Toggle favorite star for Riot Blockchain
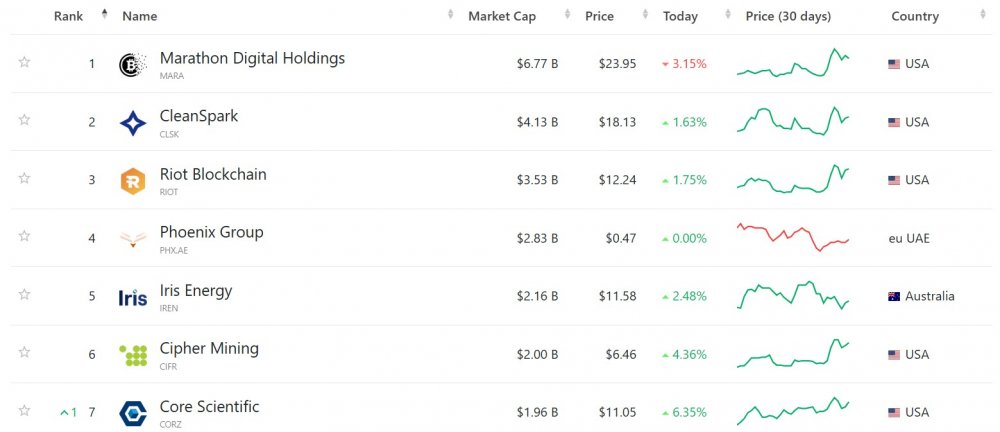Viewport: 1000px width, 432px height. click(24, 178)
